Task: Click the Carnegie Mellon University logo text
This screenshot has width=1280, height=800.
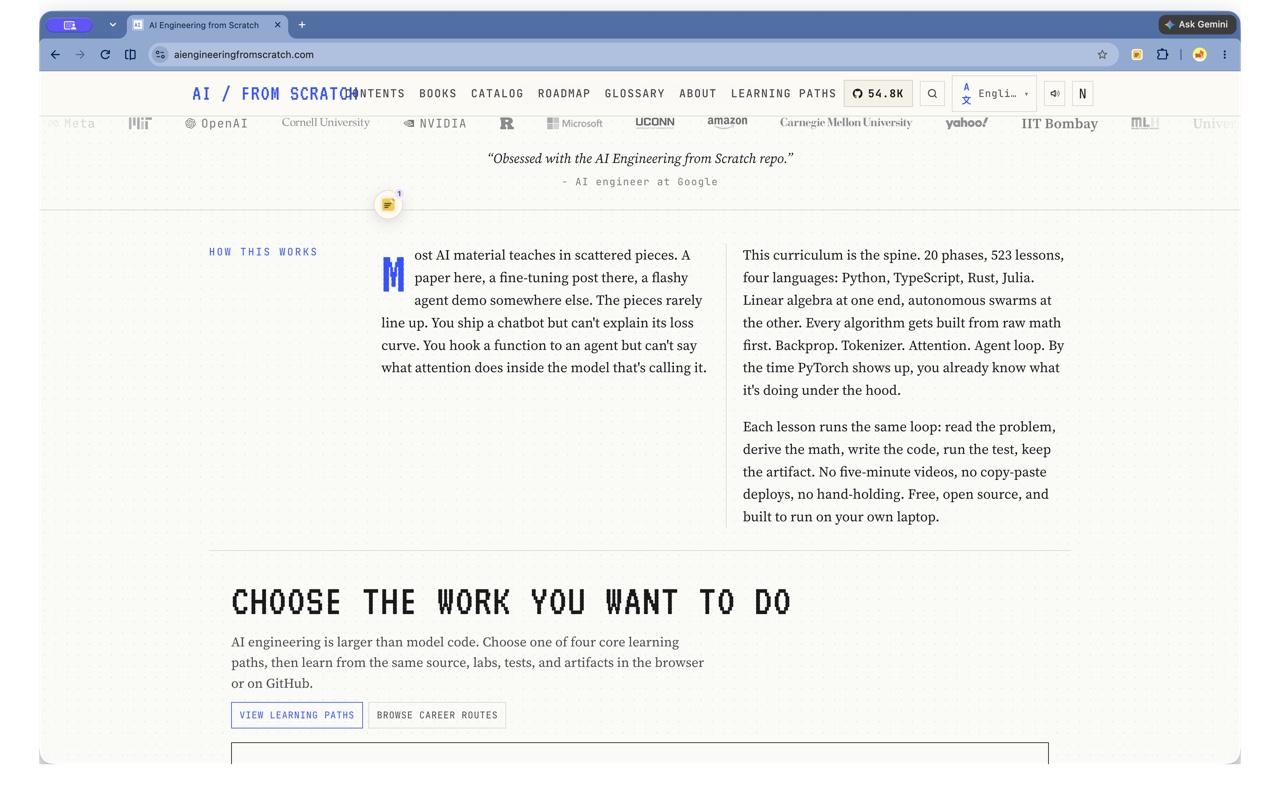Action: click(x=846, y=123)
